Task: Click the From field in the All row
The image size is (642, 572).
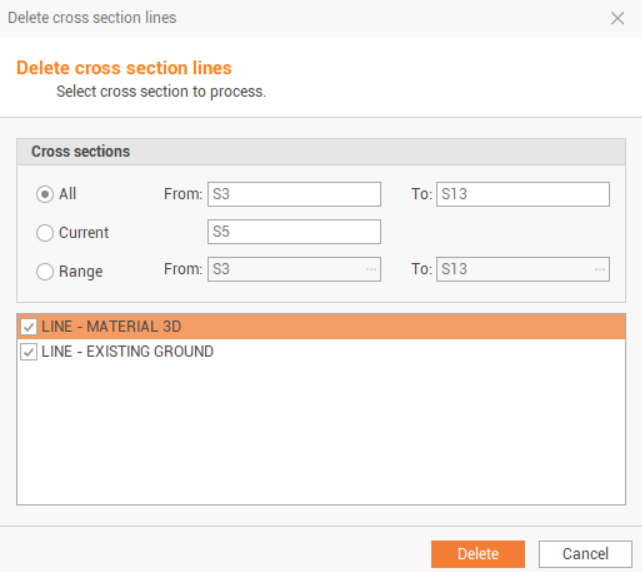Action: pos(293,194)
